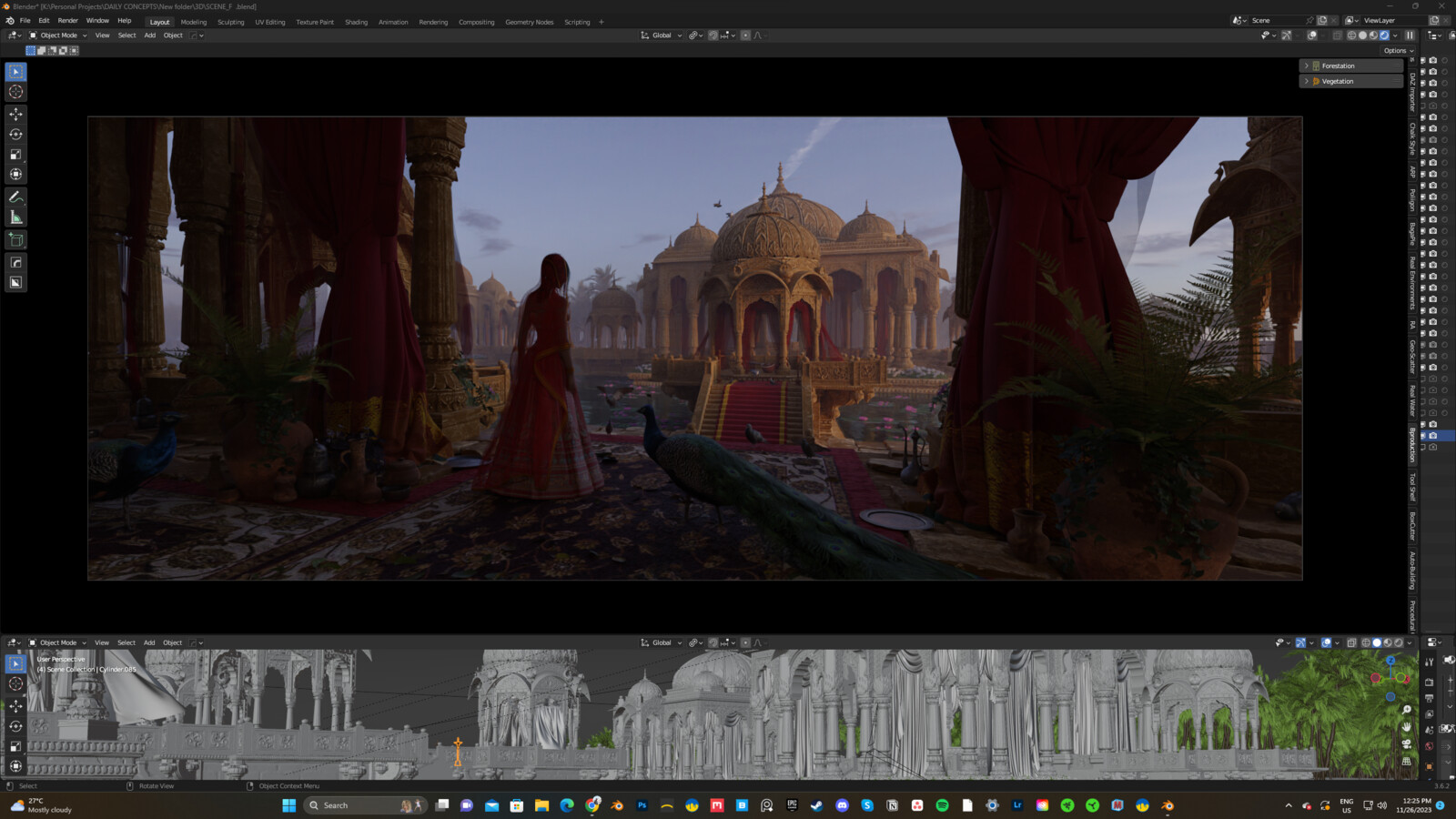Switch top viewport to material preview shading
This screenshot has height=819, width=1456.
[x=1373, y=35]
